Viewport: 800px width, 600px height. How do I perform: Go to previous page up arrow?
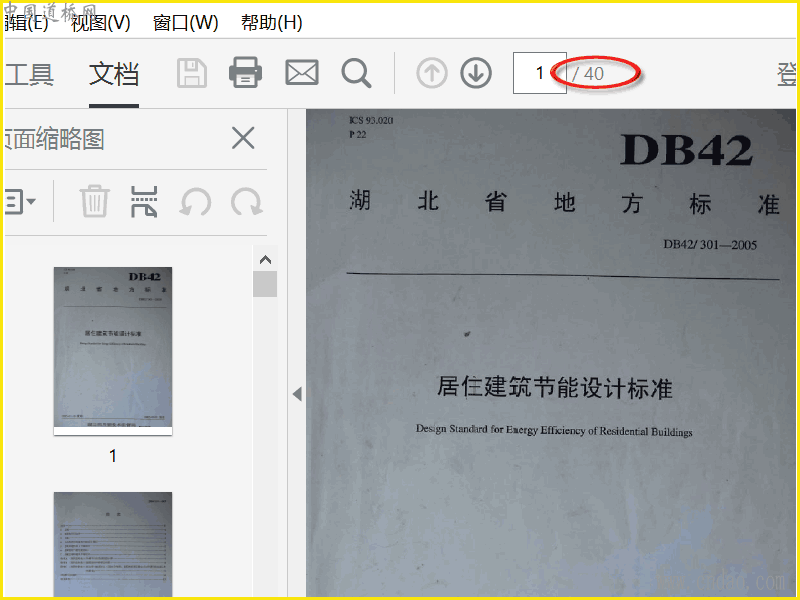pyautogui.click(x=432, y=73)
